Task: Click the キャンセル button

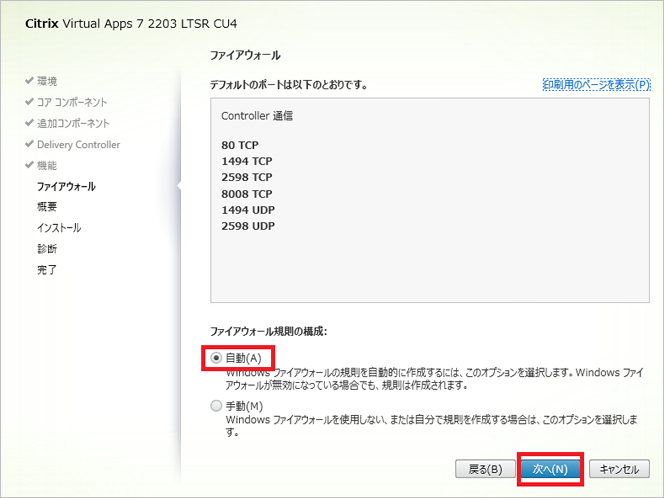Action: click(619, 469)
